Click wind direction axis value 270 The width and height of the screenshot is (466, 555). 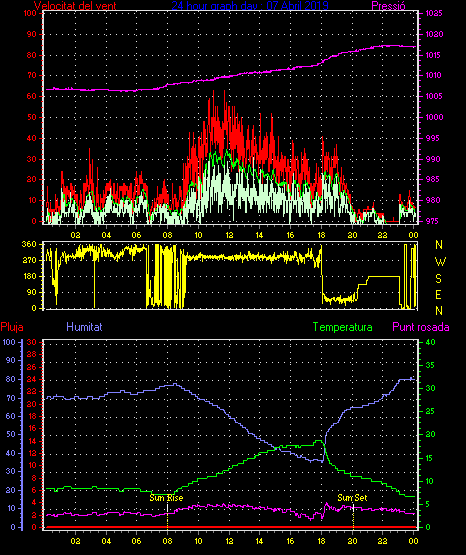coord(29,261)
